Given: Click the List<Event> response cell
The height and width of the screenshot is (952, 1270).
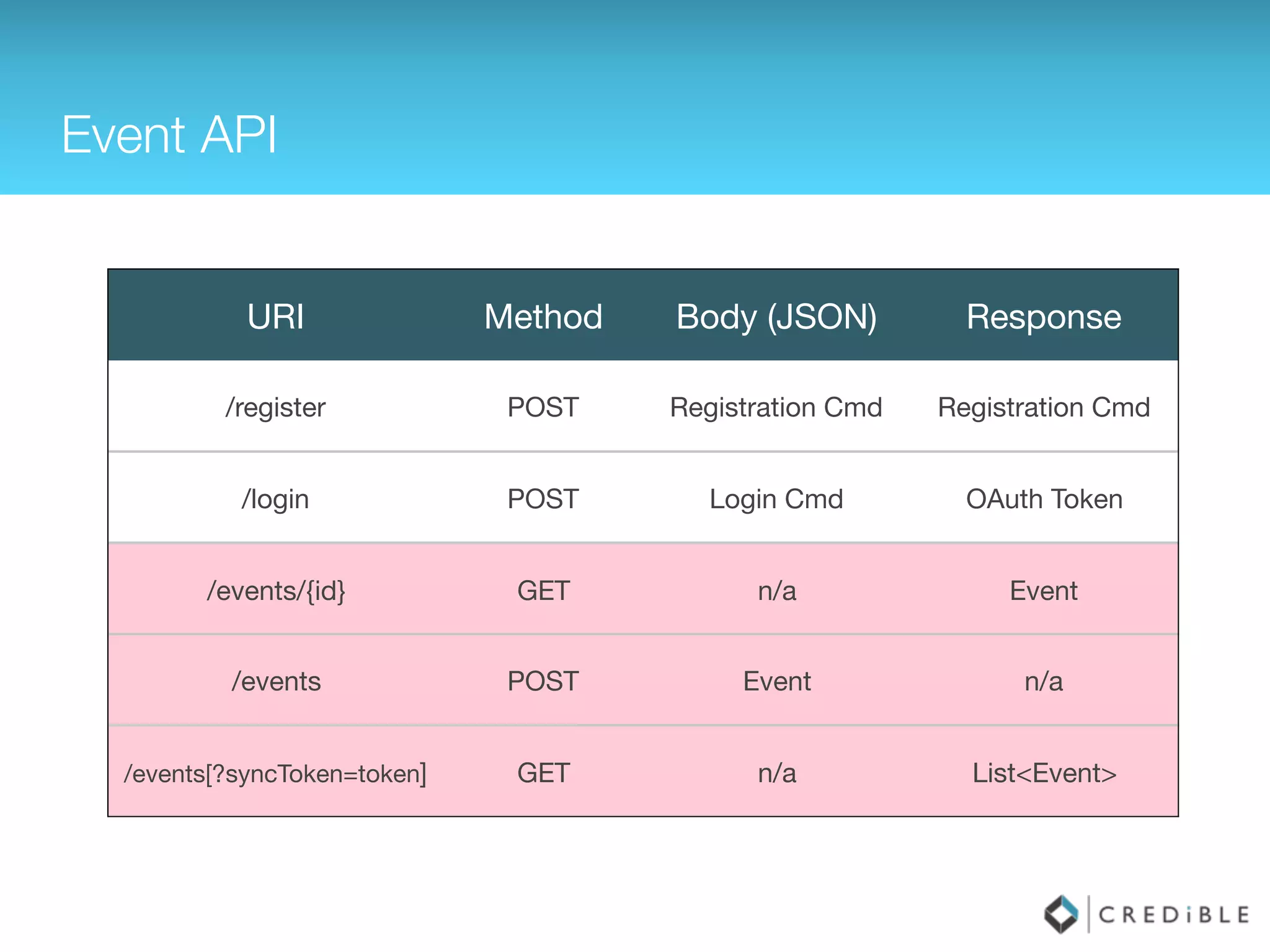Looking at the screenshot, I should point(1044,773).
